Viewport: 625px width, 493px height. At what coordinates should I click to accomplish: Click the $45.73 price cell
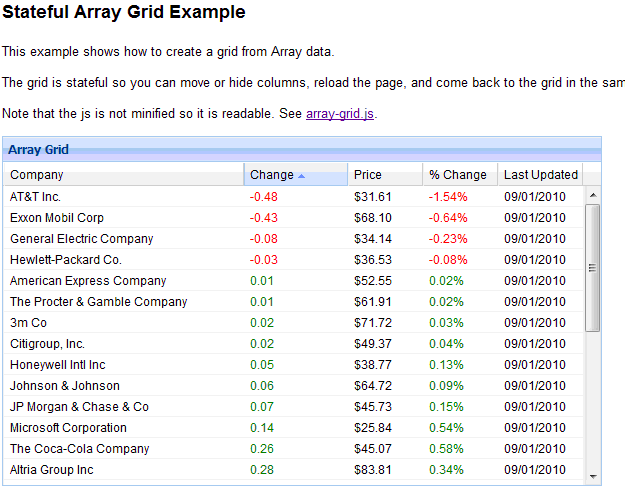tap(373, 407)
